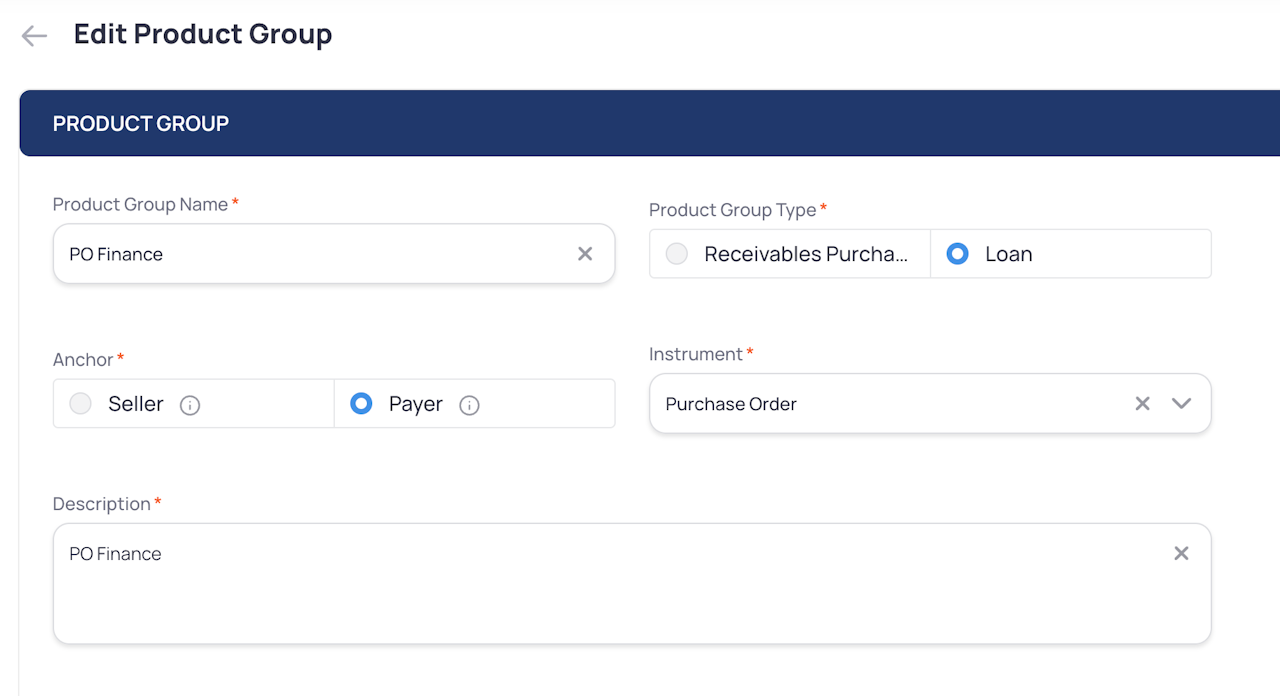Select the Loan radio button
The height and width of the screenshot is (696, 1280).
958,254
